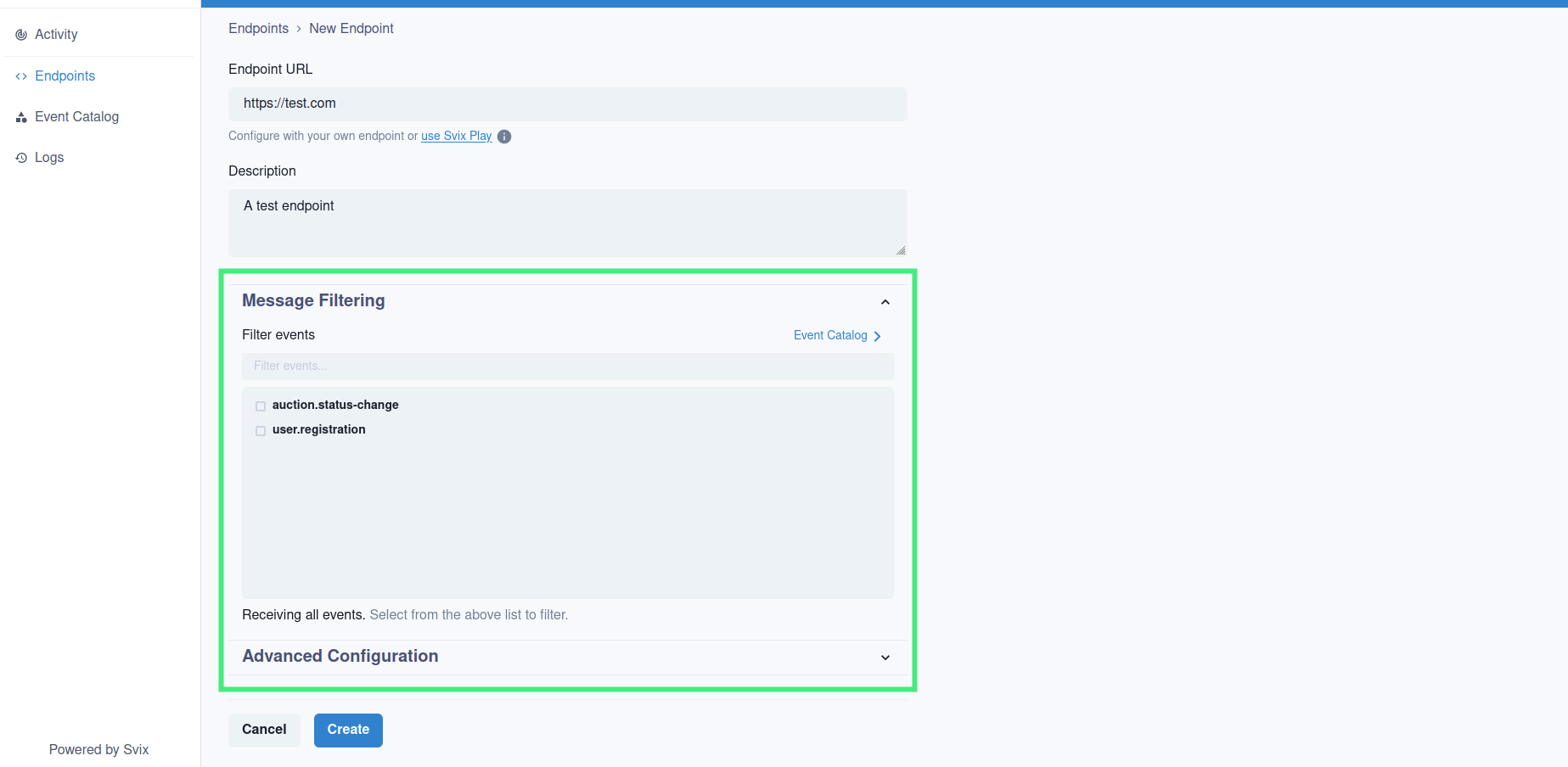
Task: Click the Powered by Svix text
Action: click(98, 750)
